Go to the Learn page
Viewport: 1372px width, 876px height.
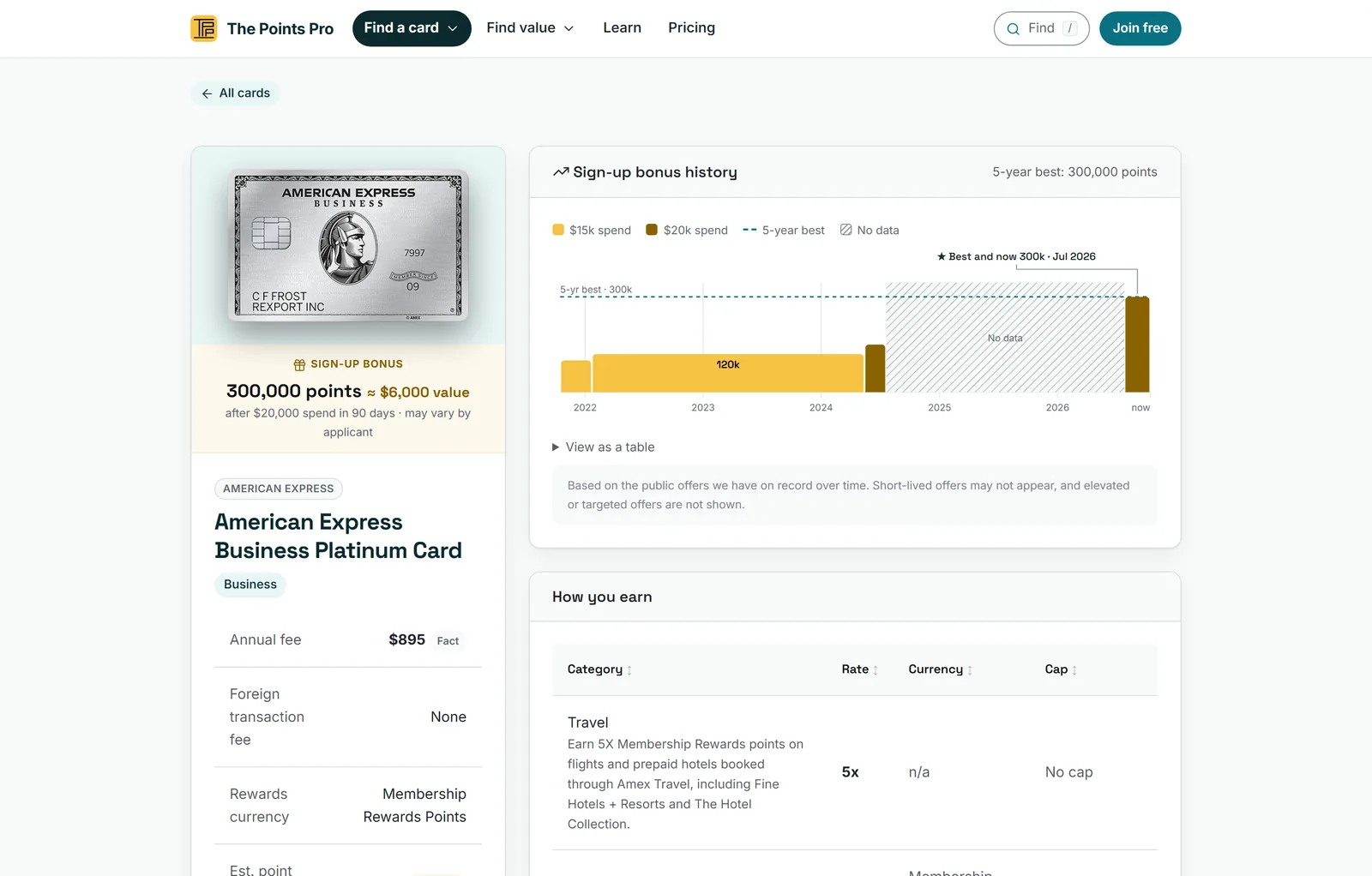coord(623,28)
